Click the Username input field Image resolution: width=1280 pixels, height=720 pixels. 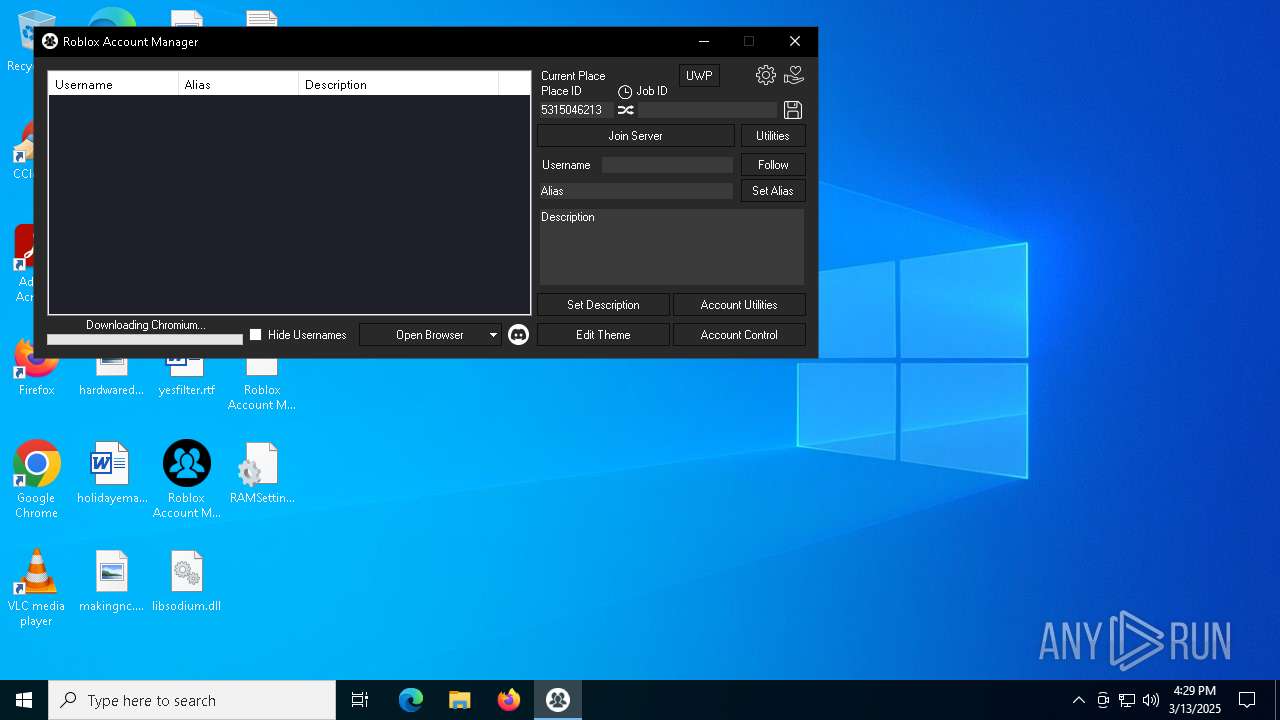pyautogui.click(x=667, y=165)
